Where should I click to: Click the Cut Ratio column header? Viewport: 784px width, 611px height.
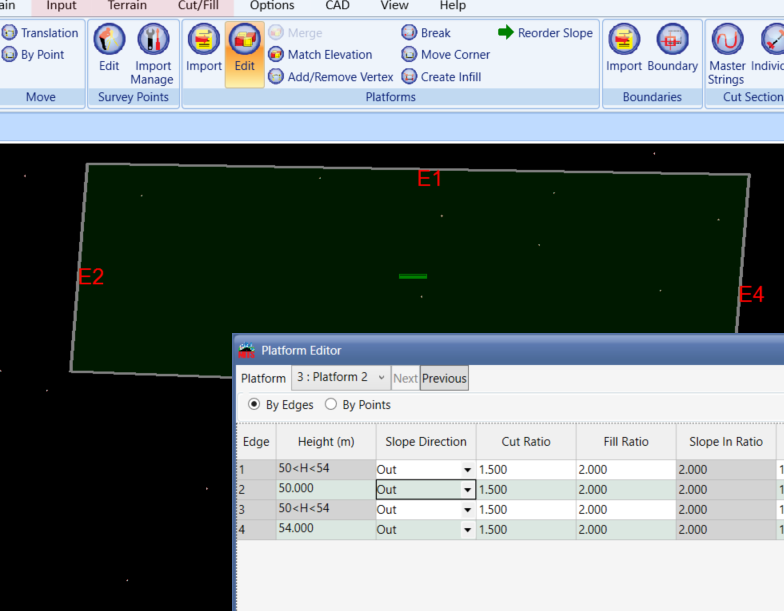click(526, 442)
